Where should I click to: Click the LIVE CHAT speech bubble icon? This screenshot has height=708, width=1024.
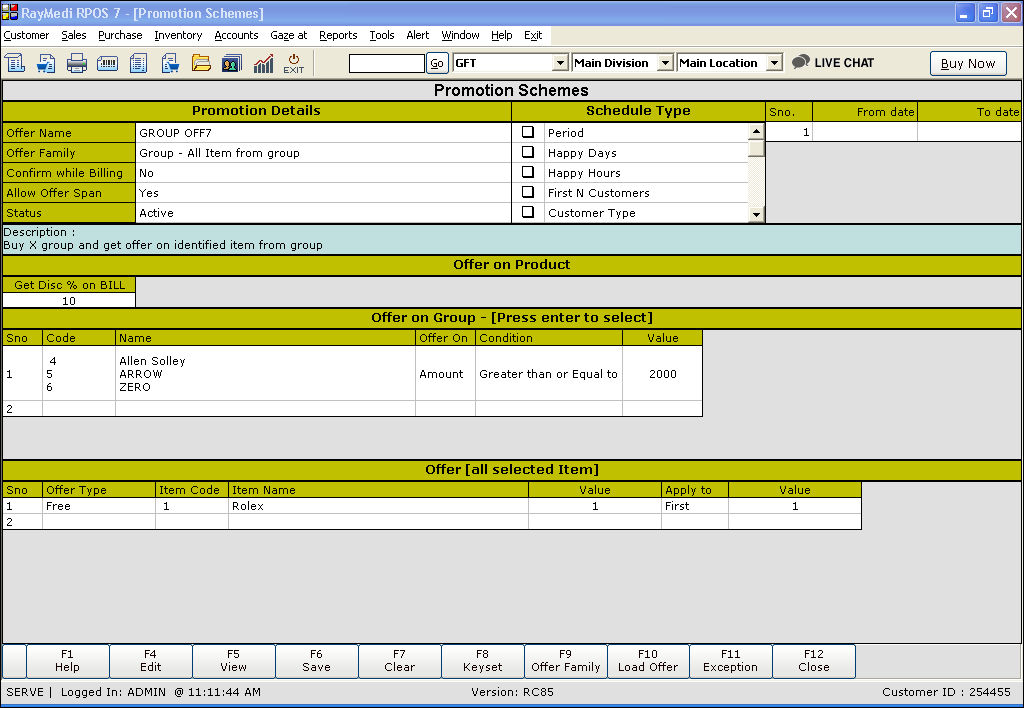800,62
